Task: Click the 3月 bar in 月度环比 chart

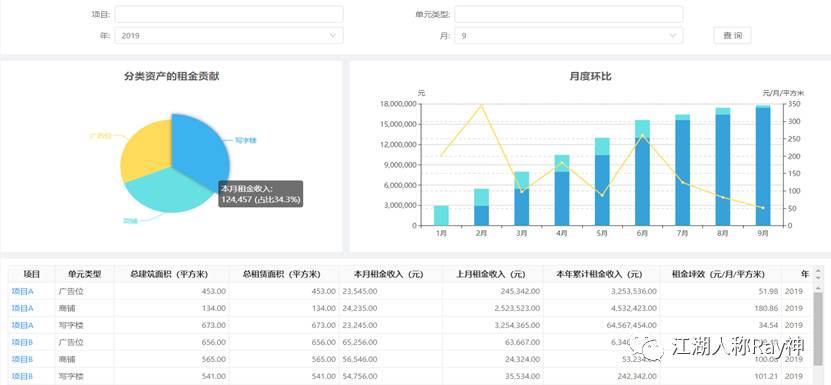Action: tap(521, 198)
